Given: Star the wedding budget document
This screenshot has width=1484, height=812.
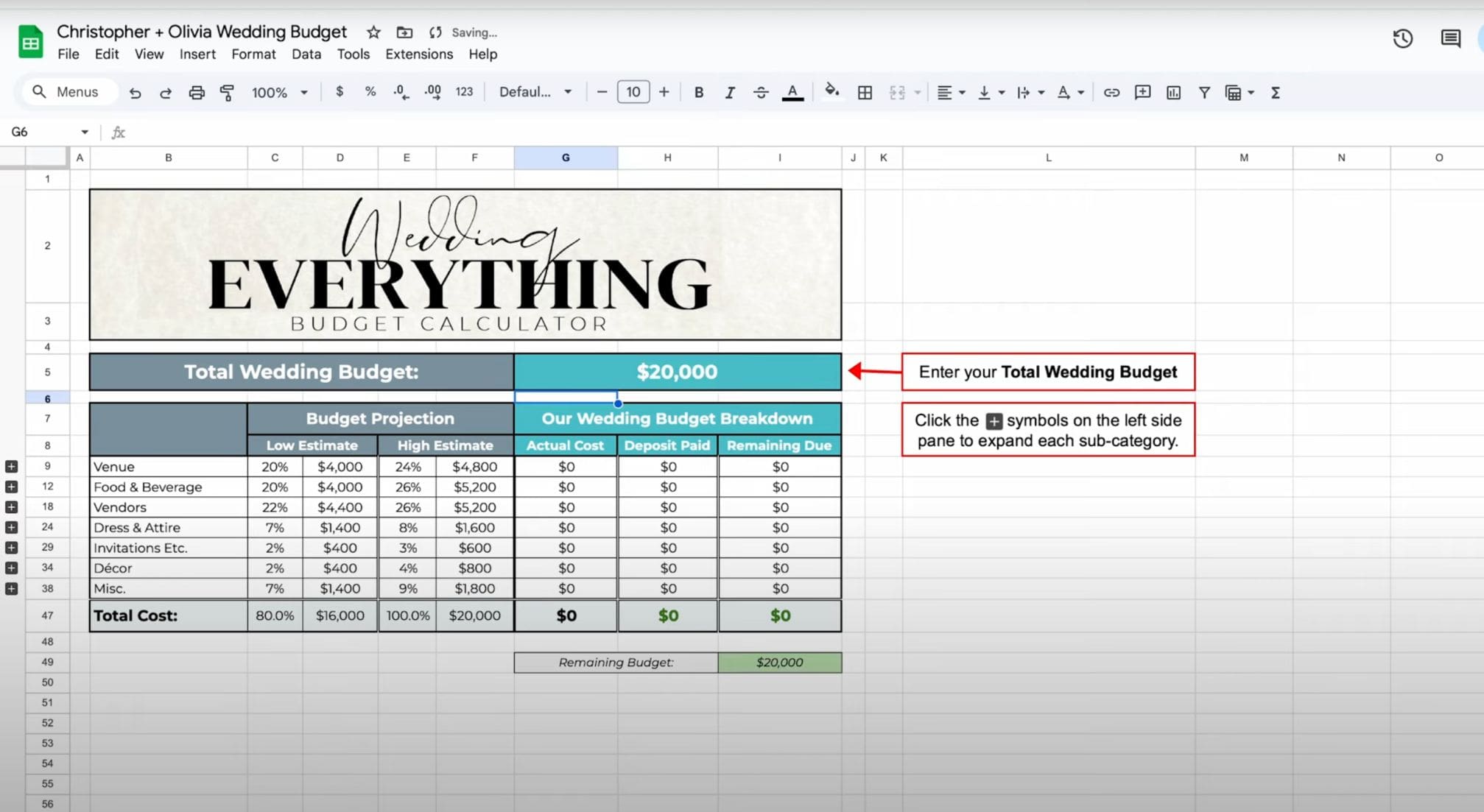Looking at the screenshot, I should pyautogui.click(x=373, y=32).
